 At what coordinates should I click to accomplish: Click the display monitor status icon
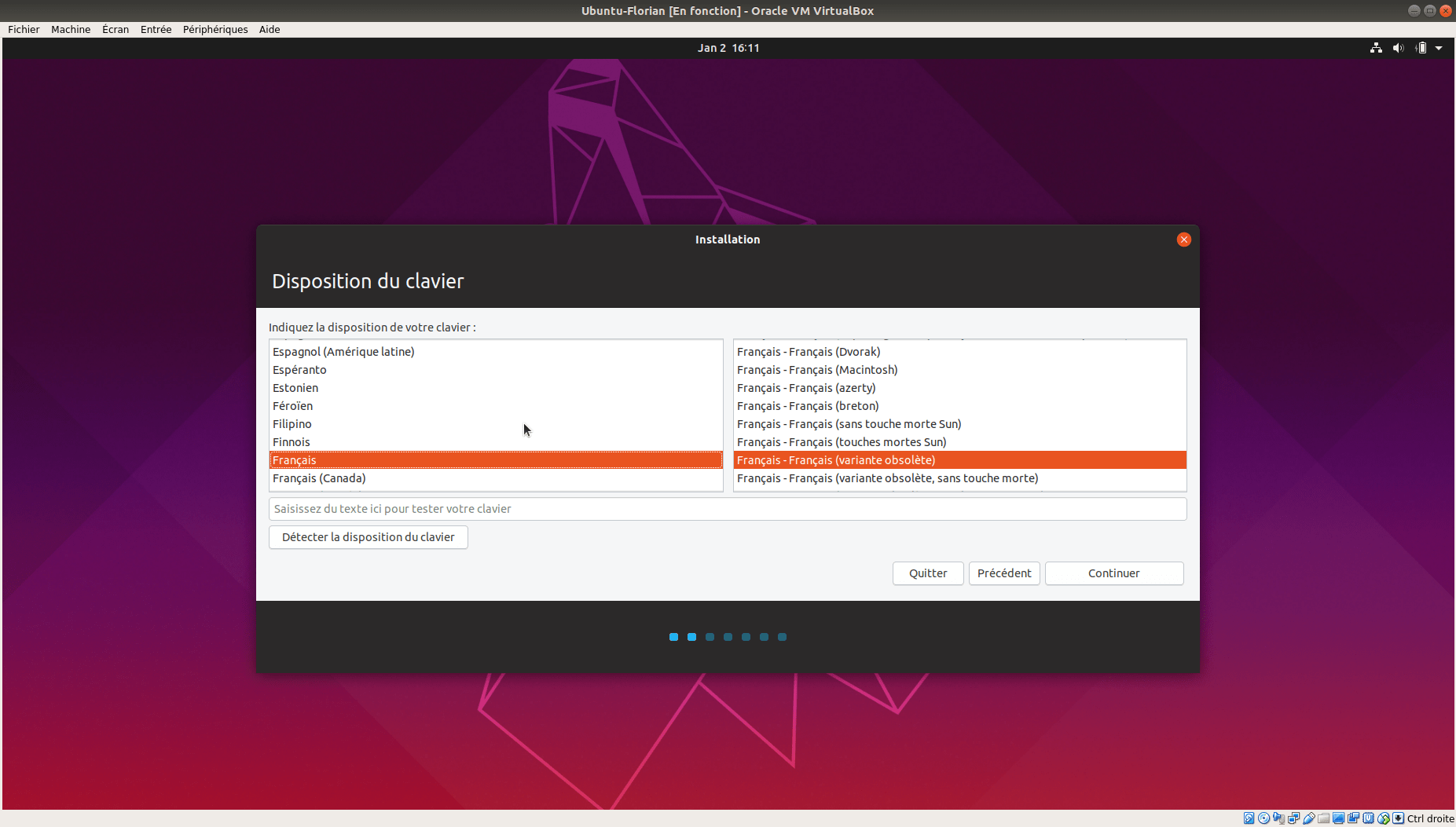(1339, 818)
